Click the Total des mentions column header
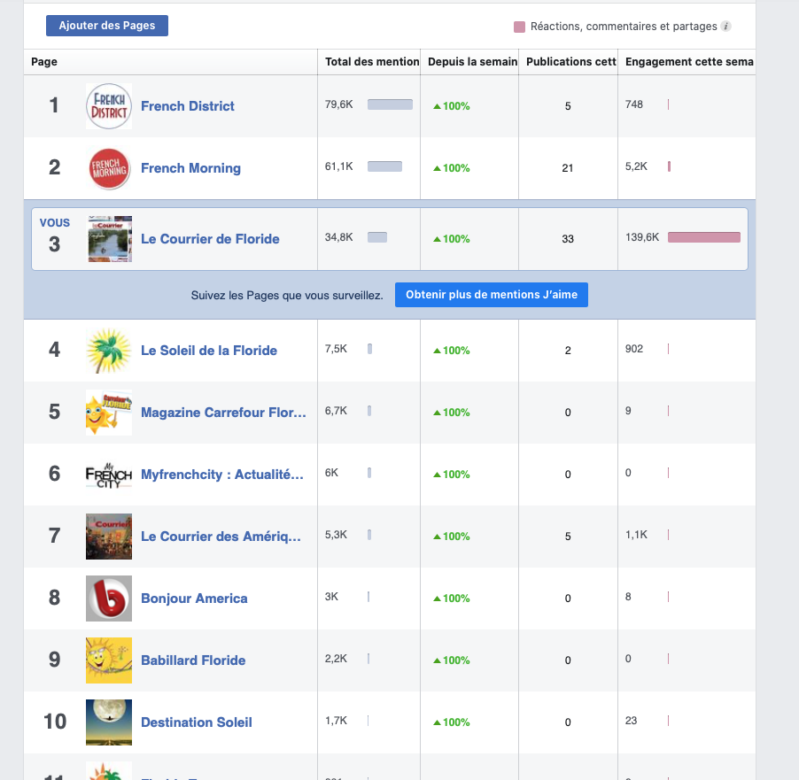 point(371,62)
